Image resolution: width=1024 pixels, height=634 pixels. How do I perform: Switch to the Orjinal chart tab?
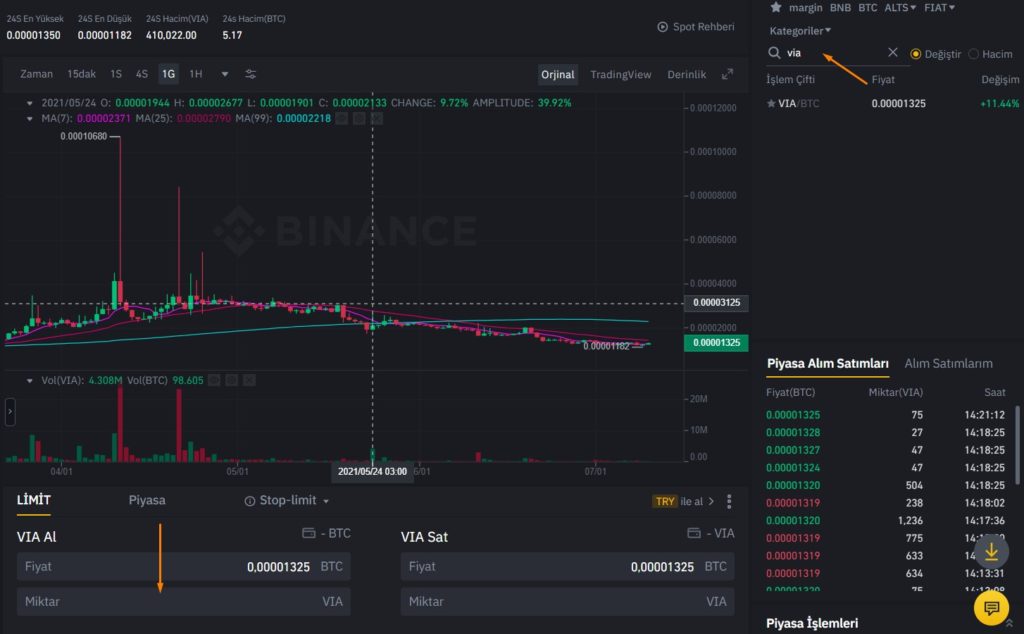pos(558,74)
